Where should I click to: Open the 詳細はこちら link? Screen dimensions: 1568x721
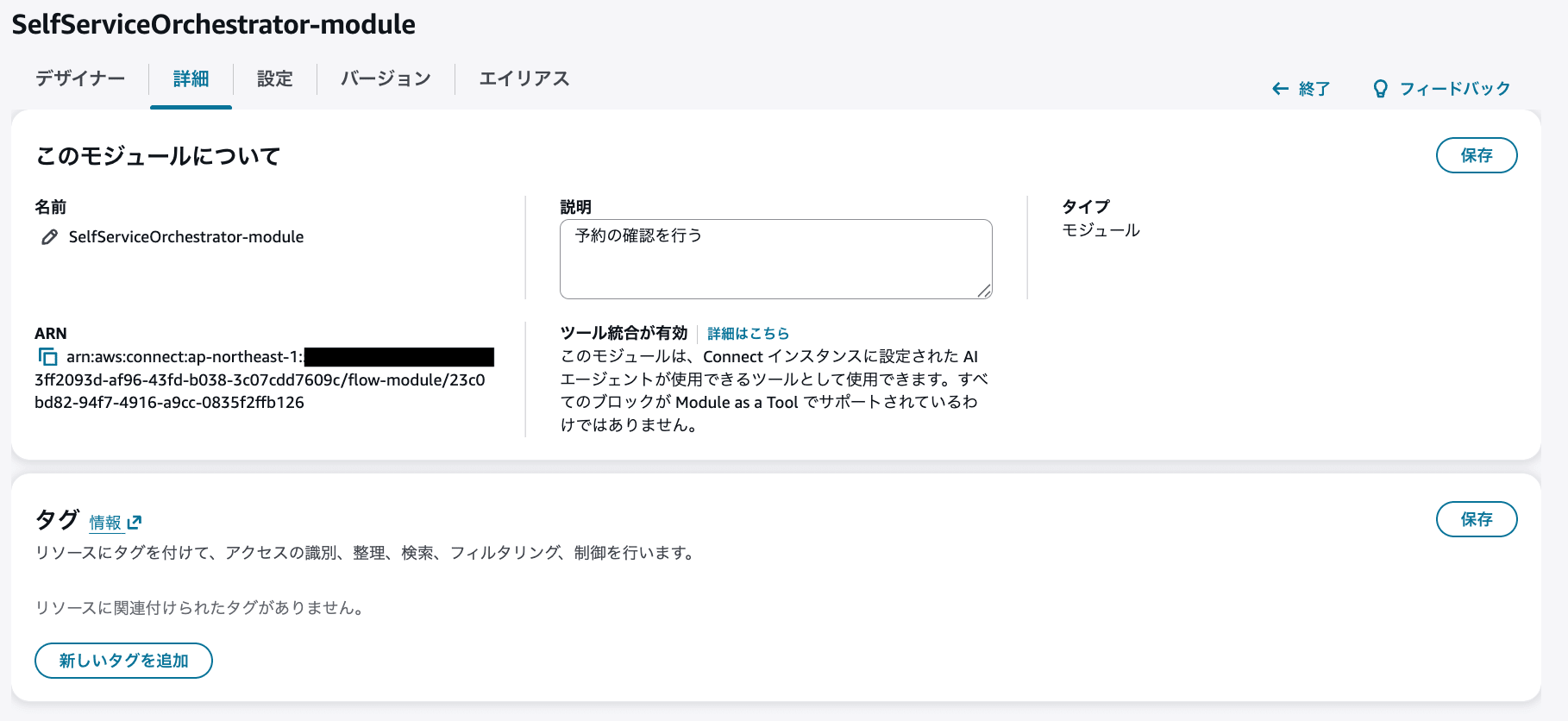(748, 334)
